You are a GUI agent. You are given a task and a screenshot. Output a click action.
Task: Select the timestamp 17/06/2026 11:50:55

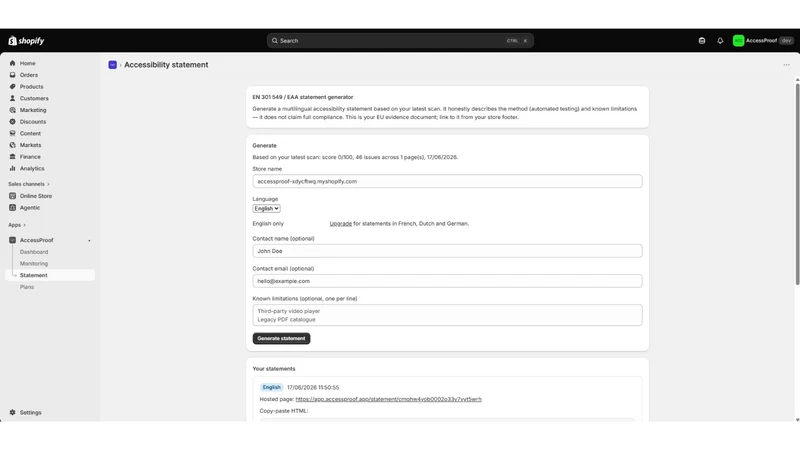point(313,388)
